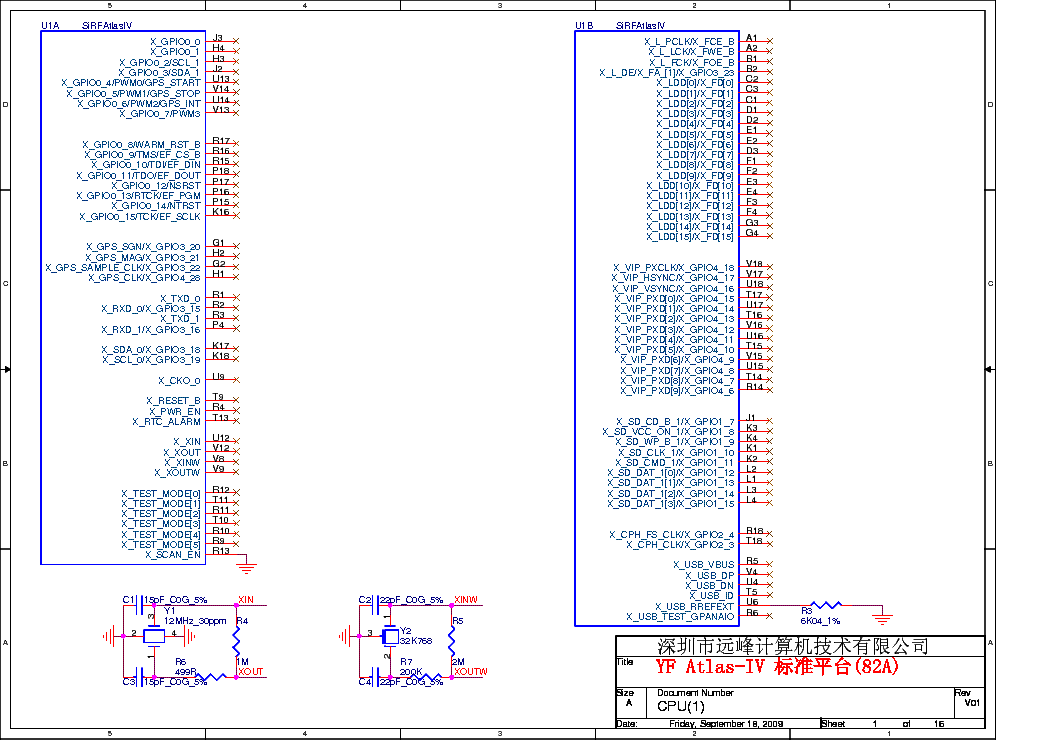Image resolution: width=1053 pixels, height=744 pixels.
Task: Click the C2 capacitor designator
Action: [x=365, y=600]
